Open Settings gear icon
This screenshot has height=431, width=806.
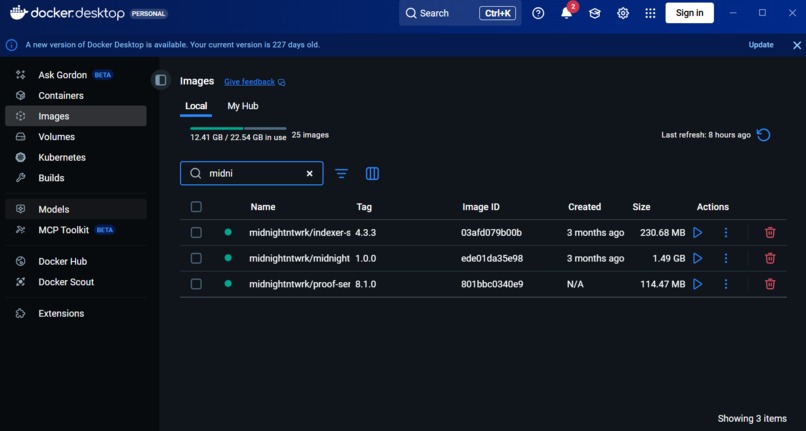coord(622,13)
